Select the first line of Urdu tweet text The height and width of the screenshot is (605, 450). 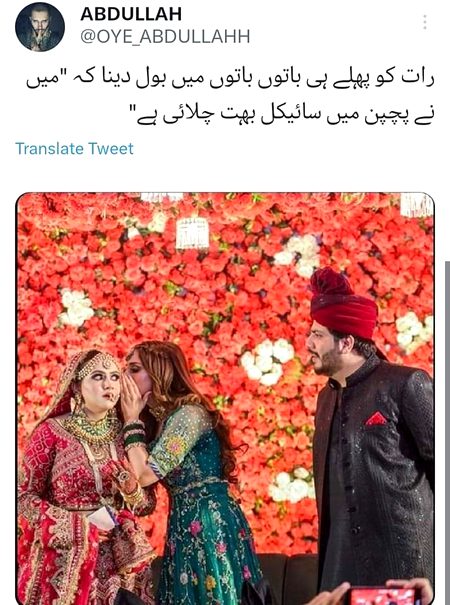point(230,79)
